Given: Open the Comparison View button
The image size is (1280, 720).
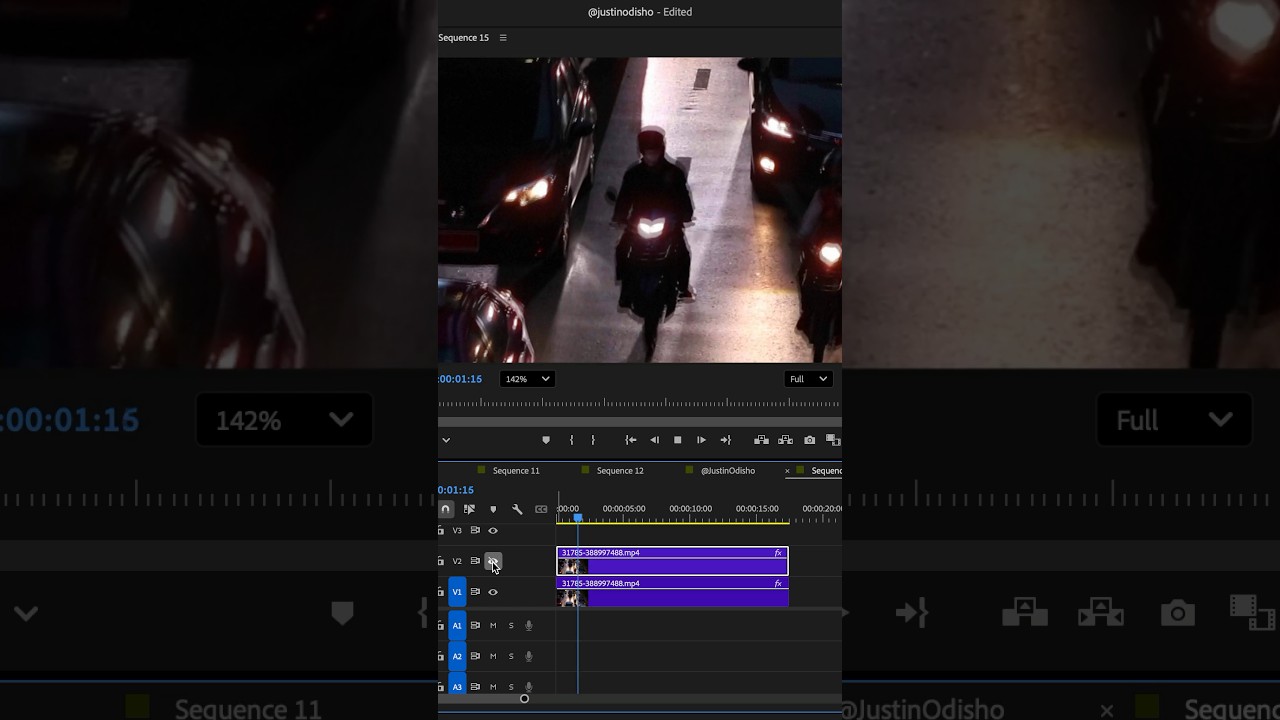Looking at the screenshot, I should 833,440.
